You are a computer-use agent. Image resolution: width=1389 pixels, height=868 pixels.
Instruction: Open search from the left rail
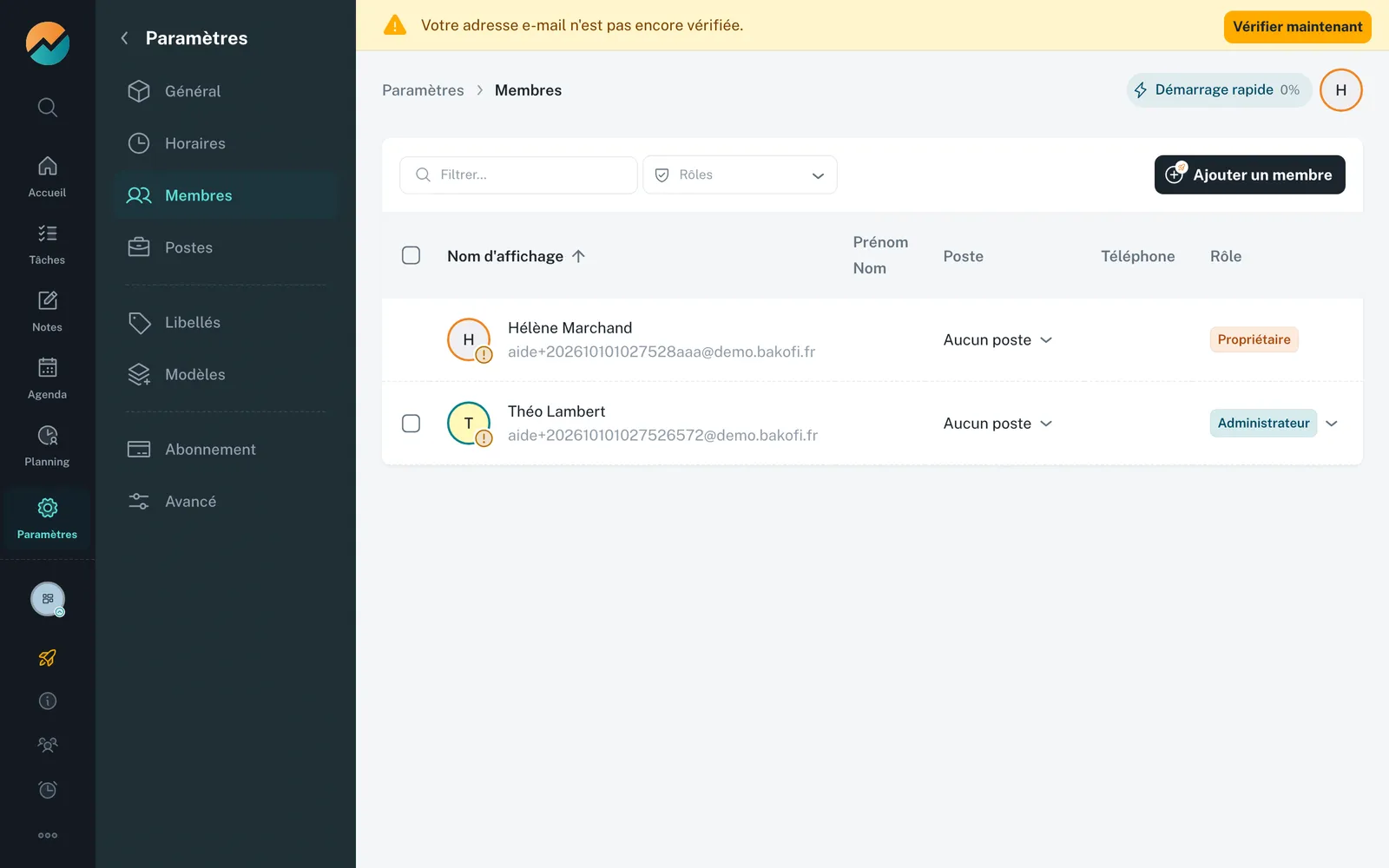(x=48, y=108)
